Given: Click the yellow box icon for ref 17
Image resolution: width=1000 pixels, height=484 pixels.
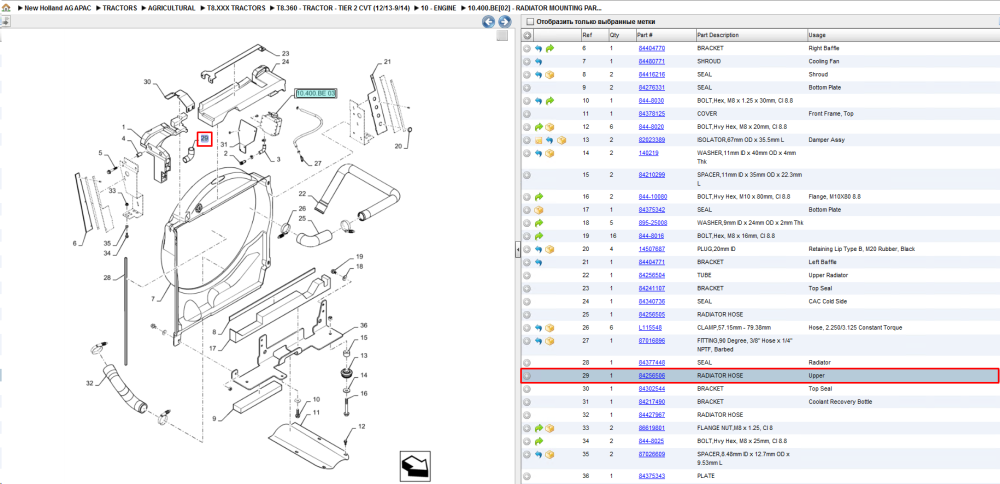Looking at the screenshot, I should (x=539, y=210).
